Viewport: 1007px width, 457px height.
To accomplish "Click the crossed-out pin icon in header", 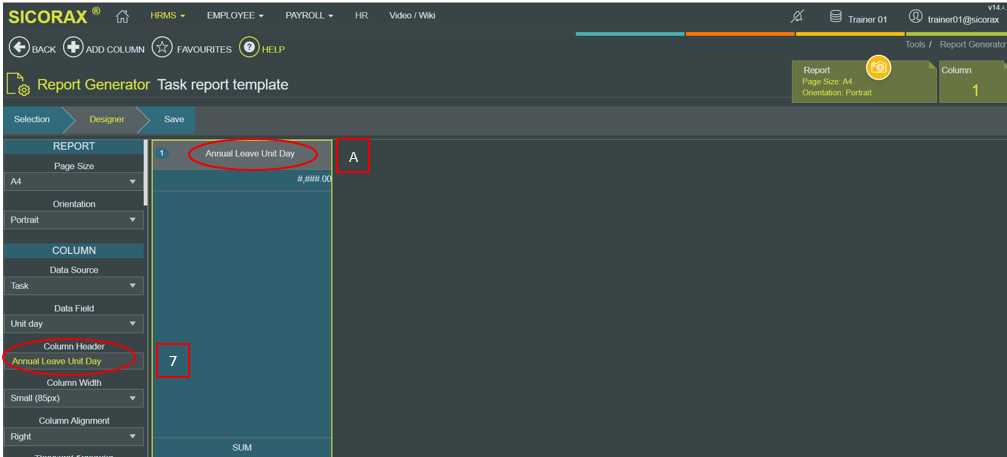I will [797, 17].
